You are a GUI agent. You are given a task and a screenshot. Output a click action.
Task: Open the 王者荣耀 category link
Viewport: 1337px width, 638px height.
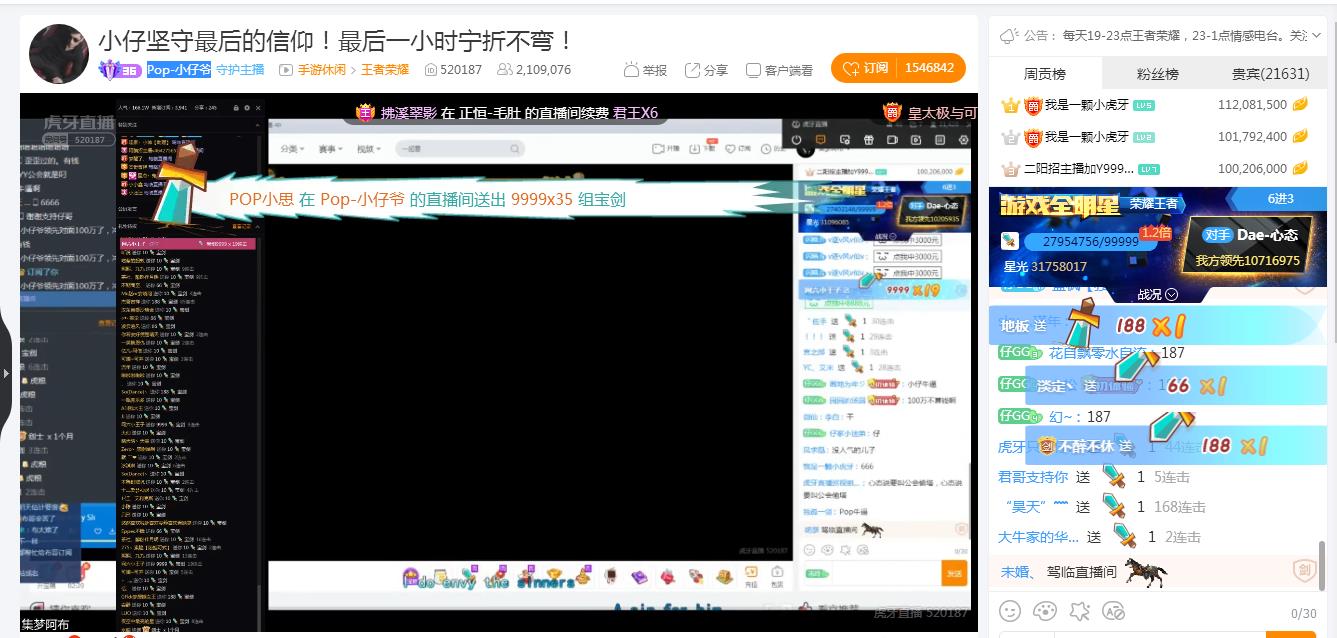tap(385, 70)
